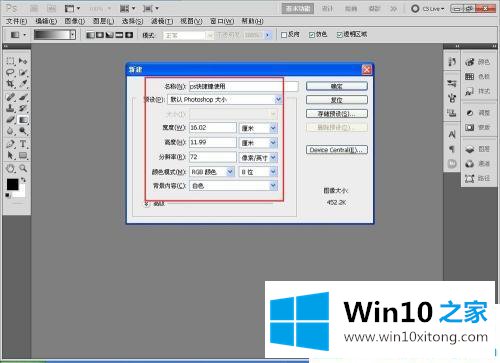Open the 预设 preset dropdown

tap(278, 100)
